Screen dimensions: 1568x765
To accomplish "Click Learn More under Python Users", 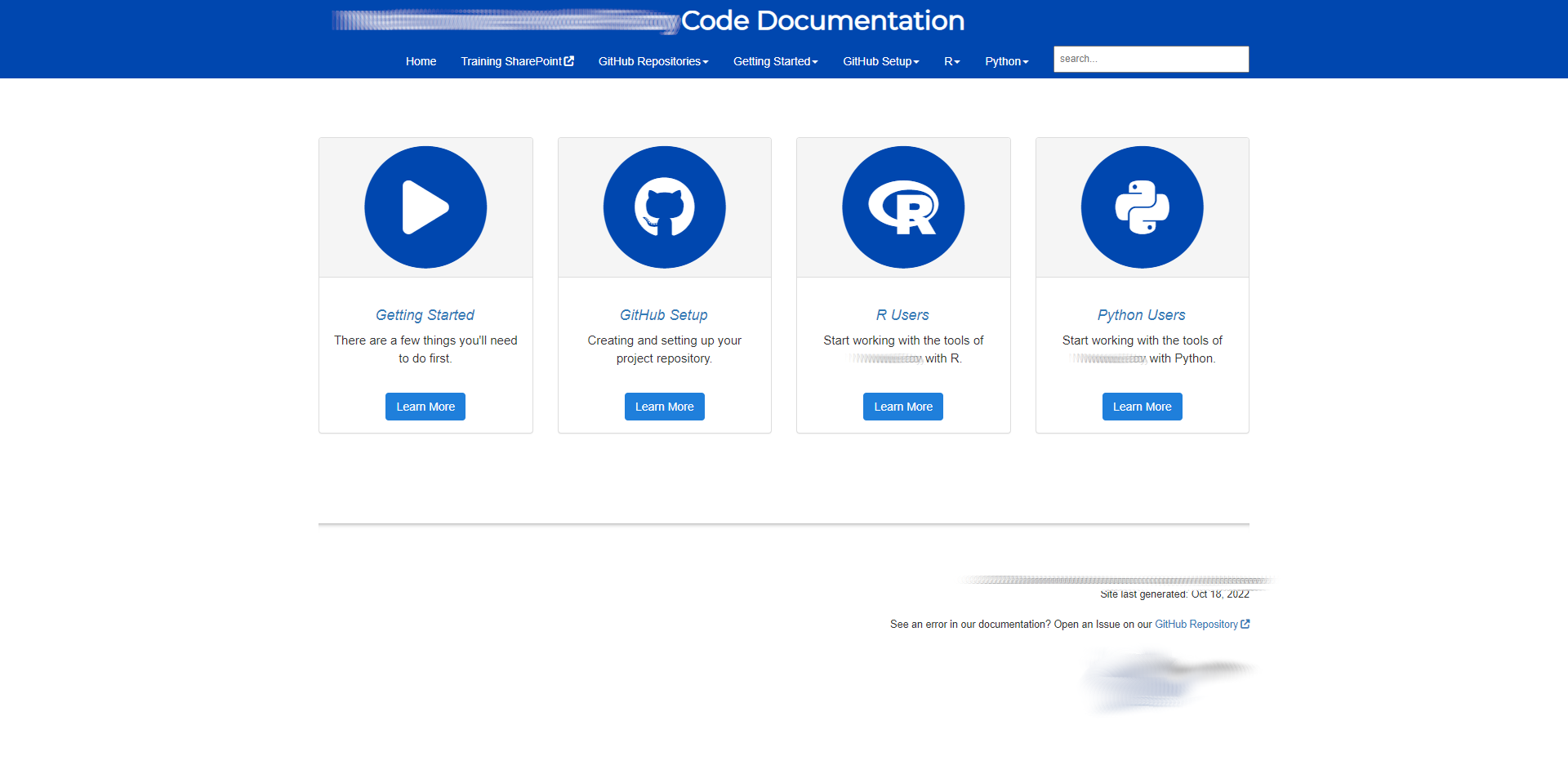I will coord(1143,407).
